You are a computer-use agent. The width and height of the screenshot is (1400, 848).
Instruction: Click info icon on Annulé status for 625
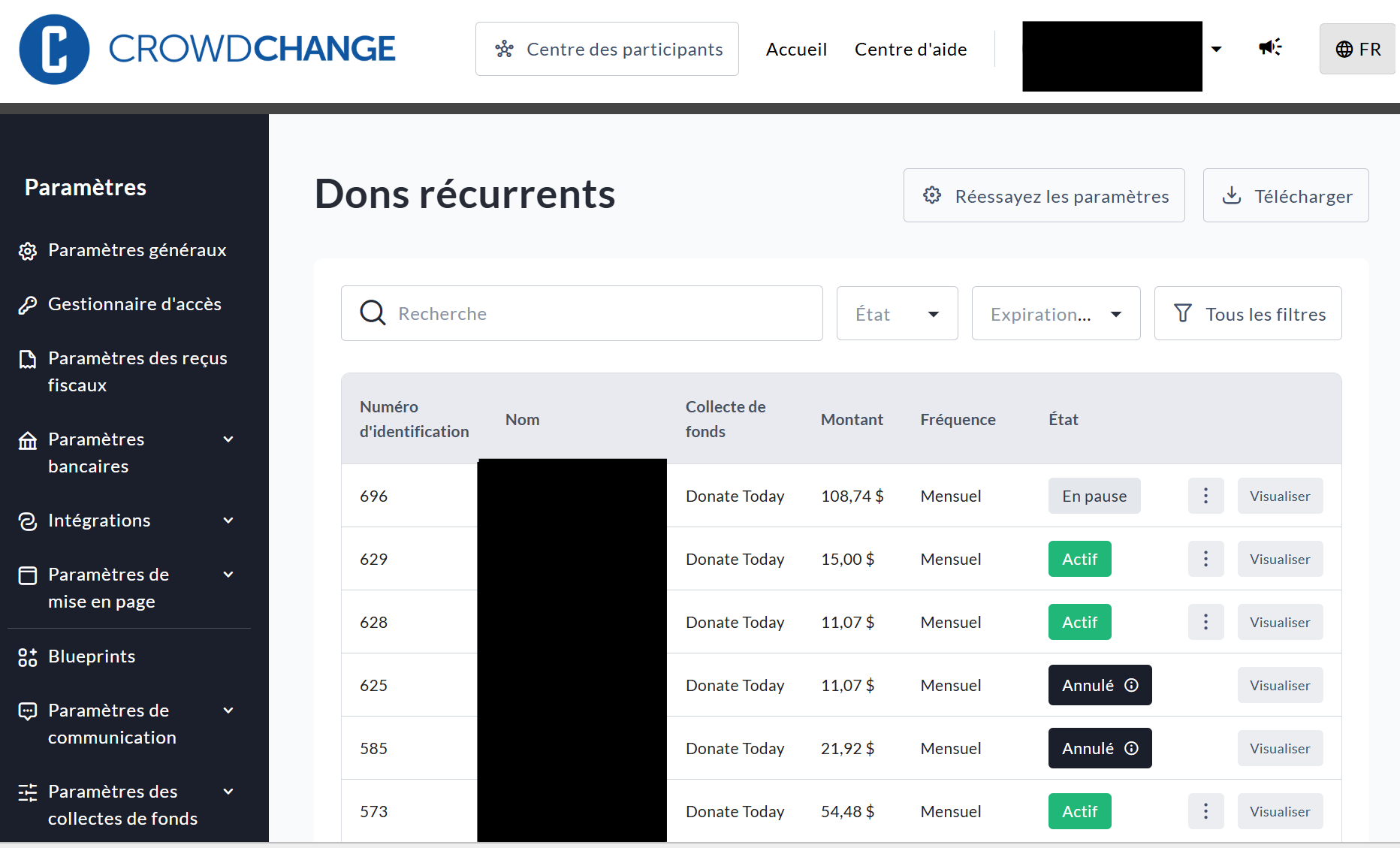coord(1131,685)
